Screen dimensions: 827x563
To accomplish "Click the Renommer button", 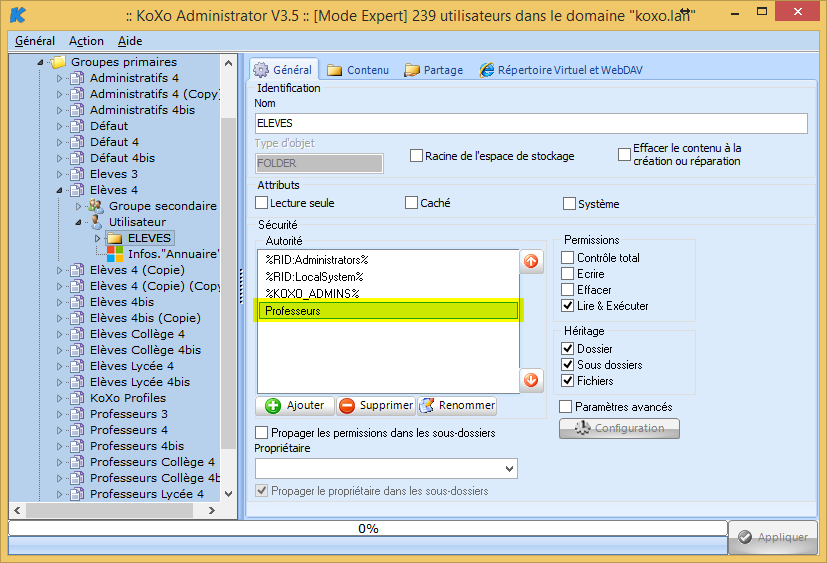I will point(457,405).
